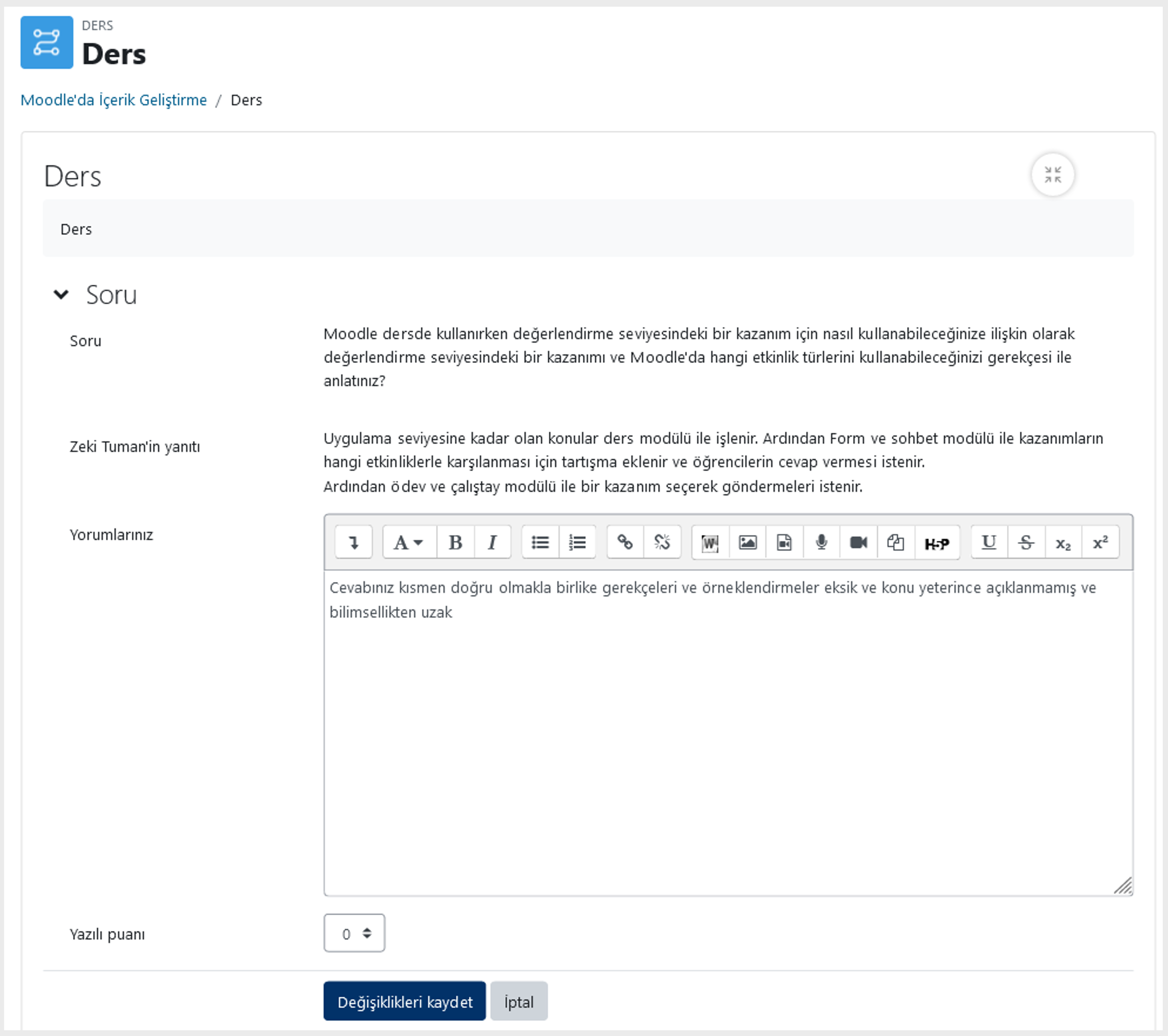Insert H5P content in editor
This screenshot has height=1036, width=1168.
pyautogui.click(x=937, y=542)
